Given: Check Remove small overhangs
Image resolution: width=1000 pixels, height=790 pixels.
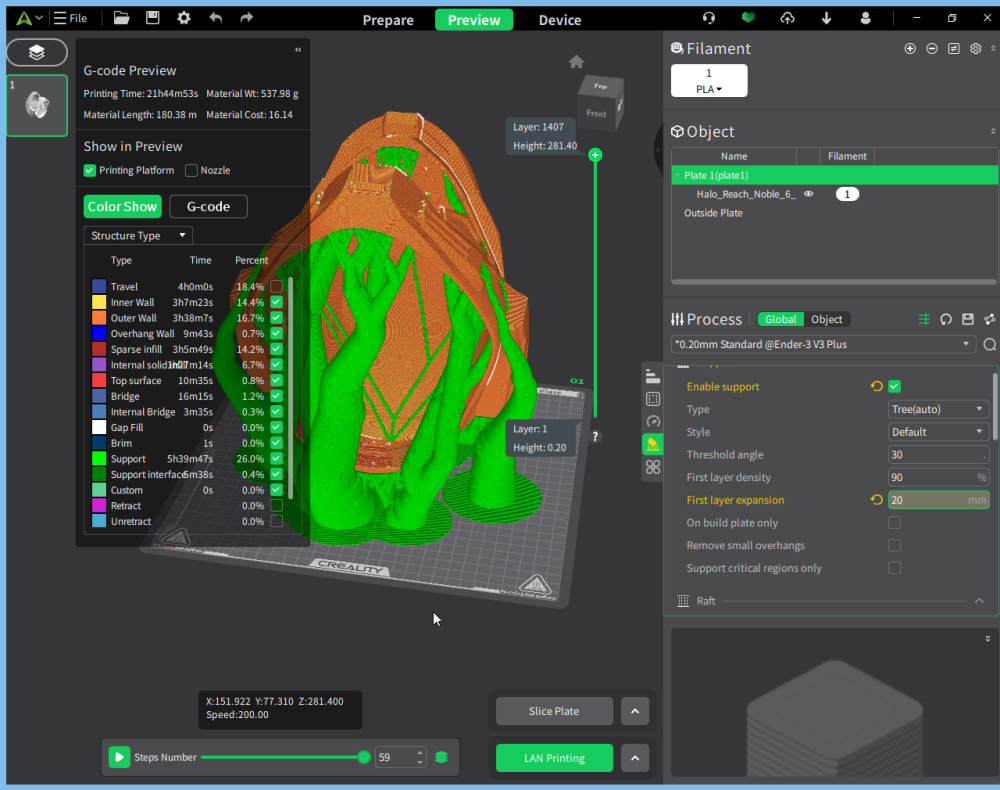Looking at the screenshot, I should (x=894, y=545).
